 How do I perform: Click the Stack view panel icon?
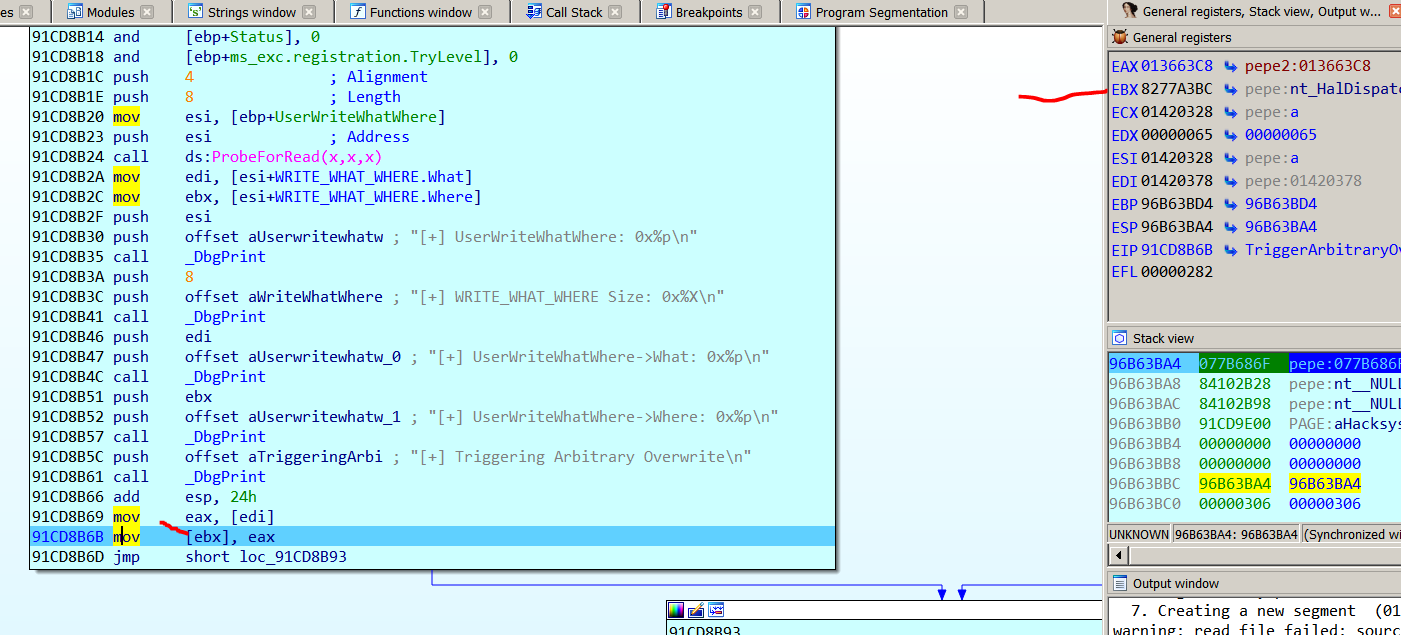pyautogui.click(x=1120, y=338)
